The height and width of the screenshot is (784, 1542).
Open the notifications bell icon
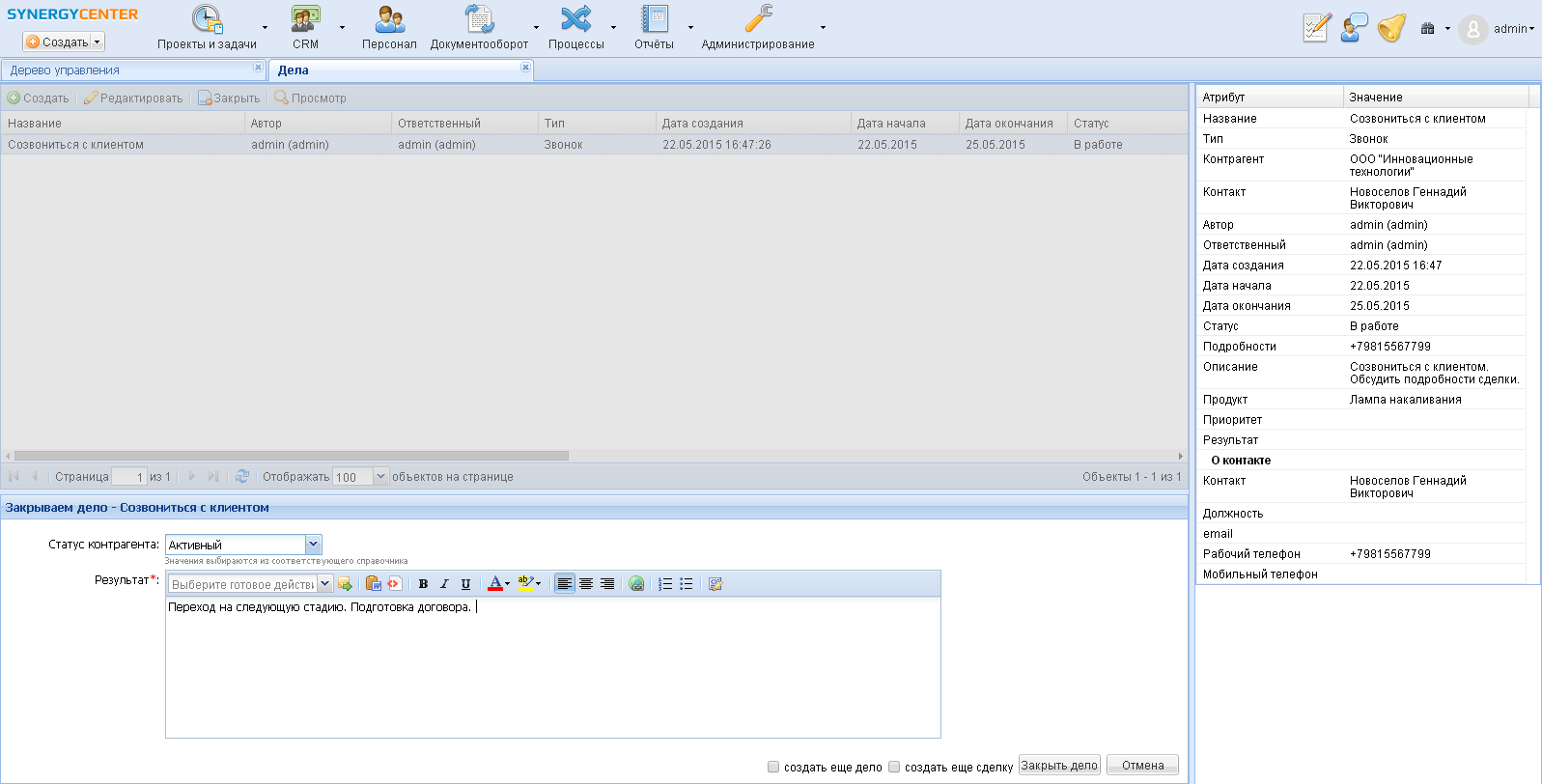(x=1390, y=28)
